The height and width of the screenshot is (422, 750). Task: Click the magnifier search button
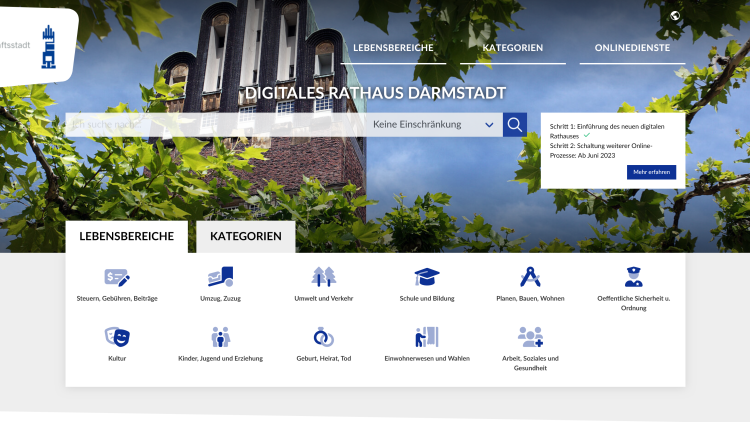tap(515, 125)
